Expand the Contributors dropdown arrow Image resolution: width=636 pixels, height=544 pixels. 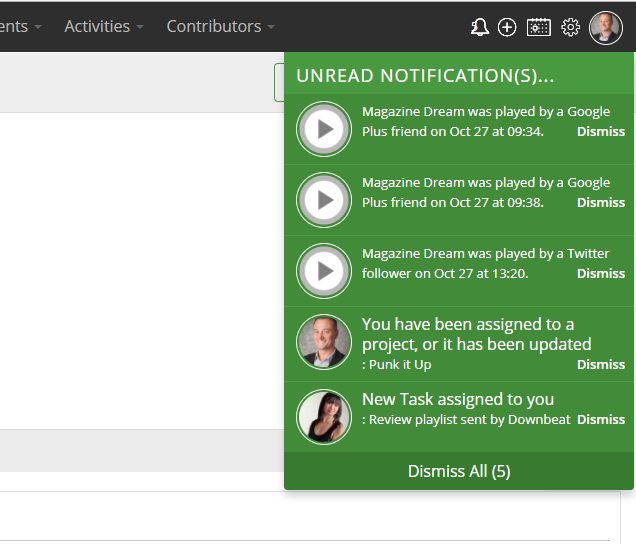tap(271, 27)
